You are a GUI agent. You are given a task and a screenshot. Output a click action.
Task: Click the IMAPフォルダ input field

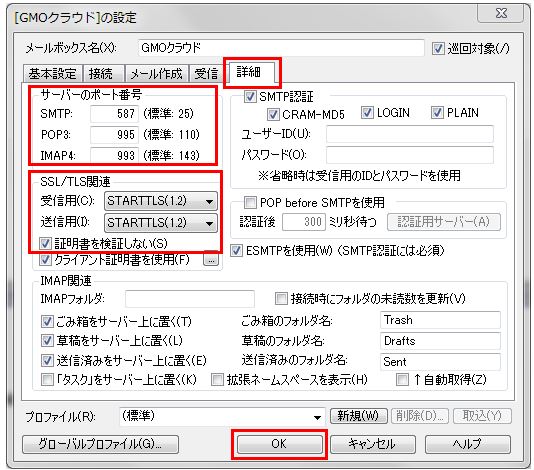190,299
